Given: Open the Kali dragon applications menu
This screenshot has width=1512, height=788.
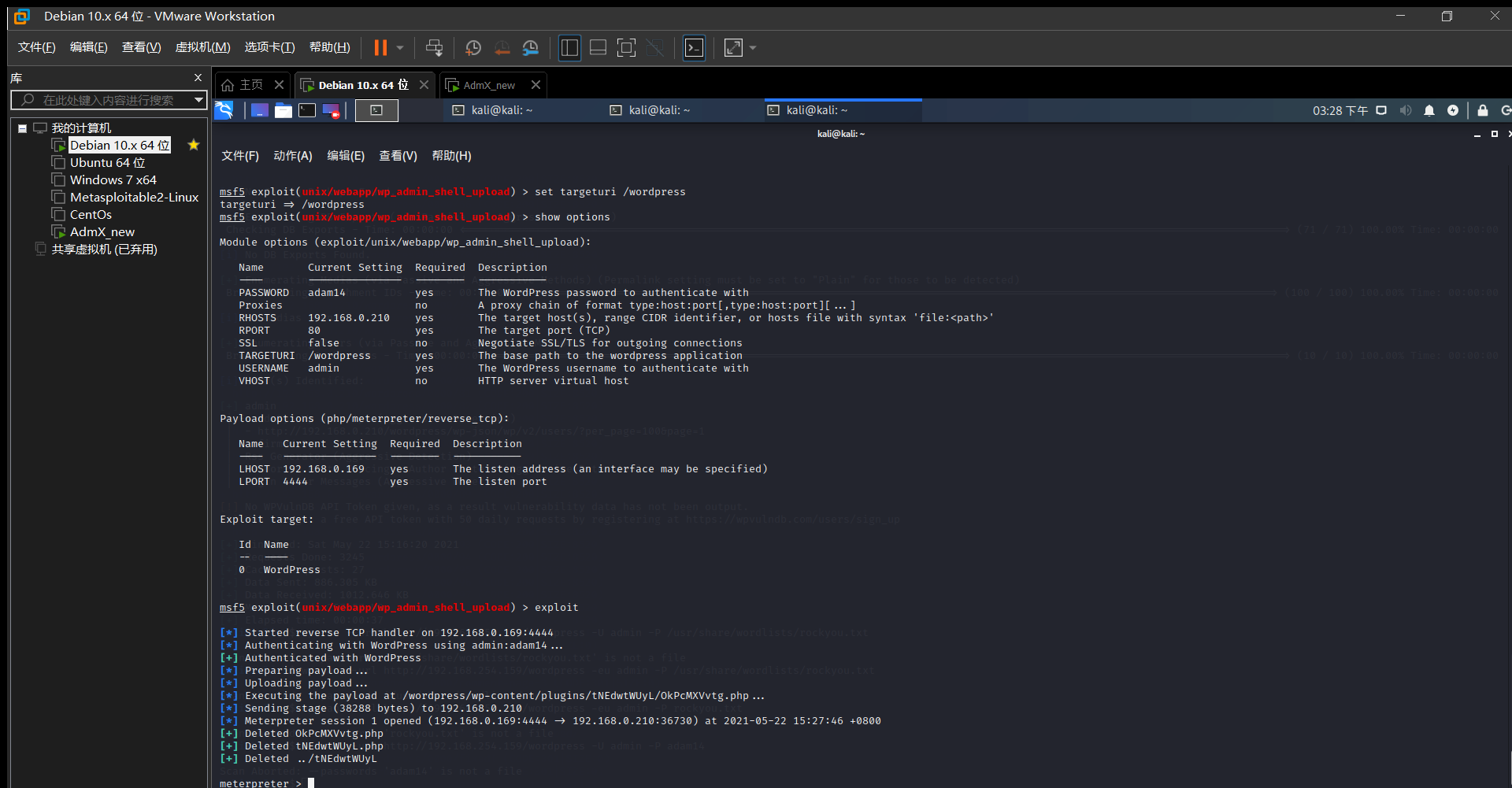Looking at the screenshot, I should (224, 110).
